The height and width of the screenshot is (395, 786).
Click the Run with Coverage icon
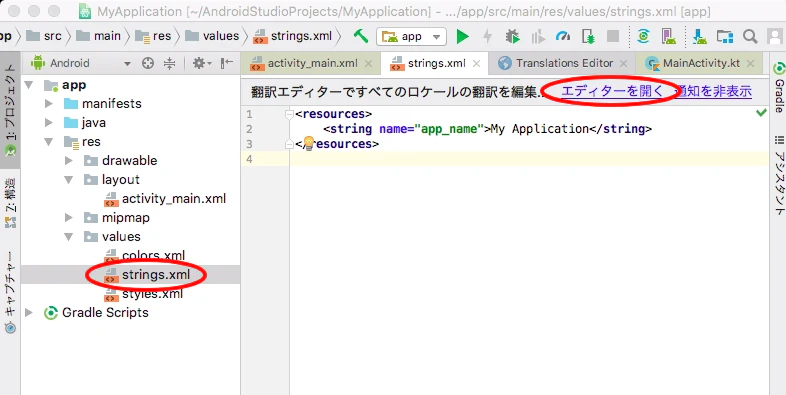538,36
